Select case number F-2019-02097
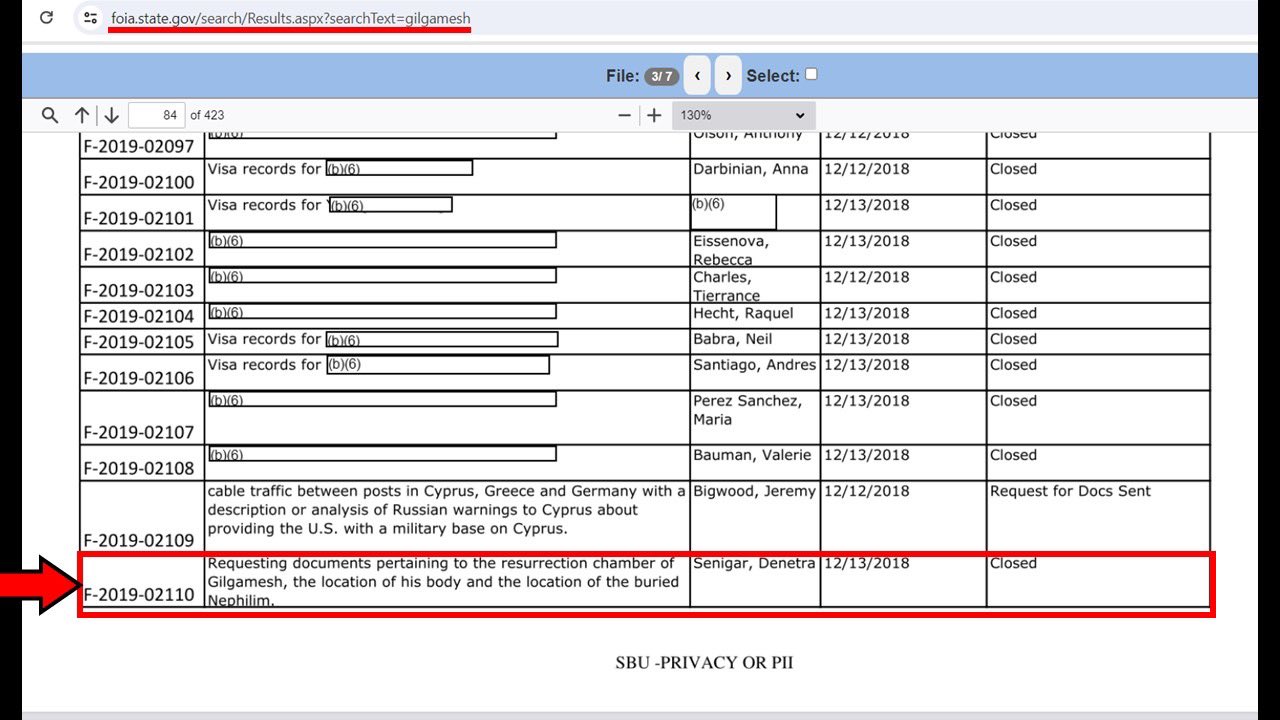The height and width of the screenshot is (720, 1280). (x=139, y=146)
